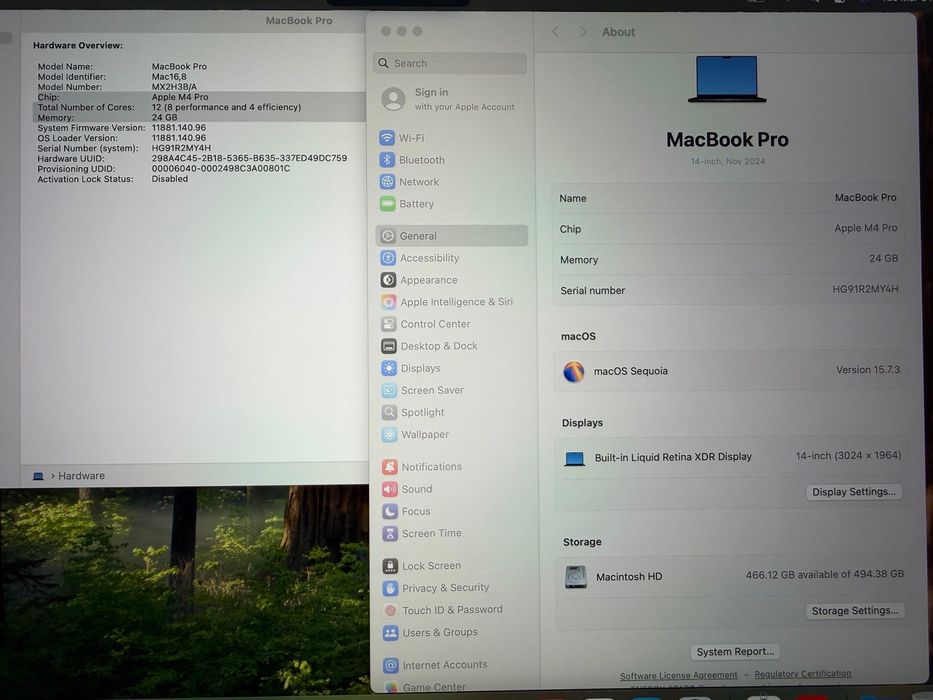Viewport: 933px width, 700px height.
Task: Click the computer icon in System Information path bar
Action: tap(38, 476)
